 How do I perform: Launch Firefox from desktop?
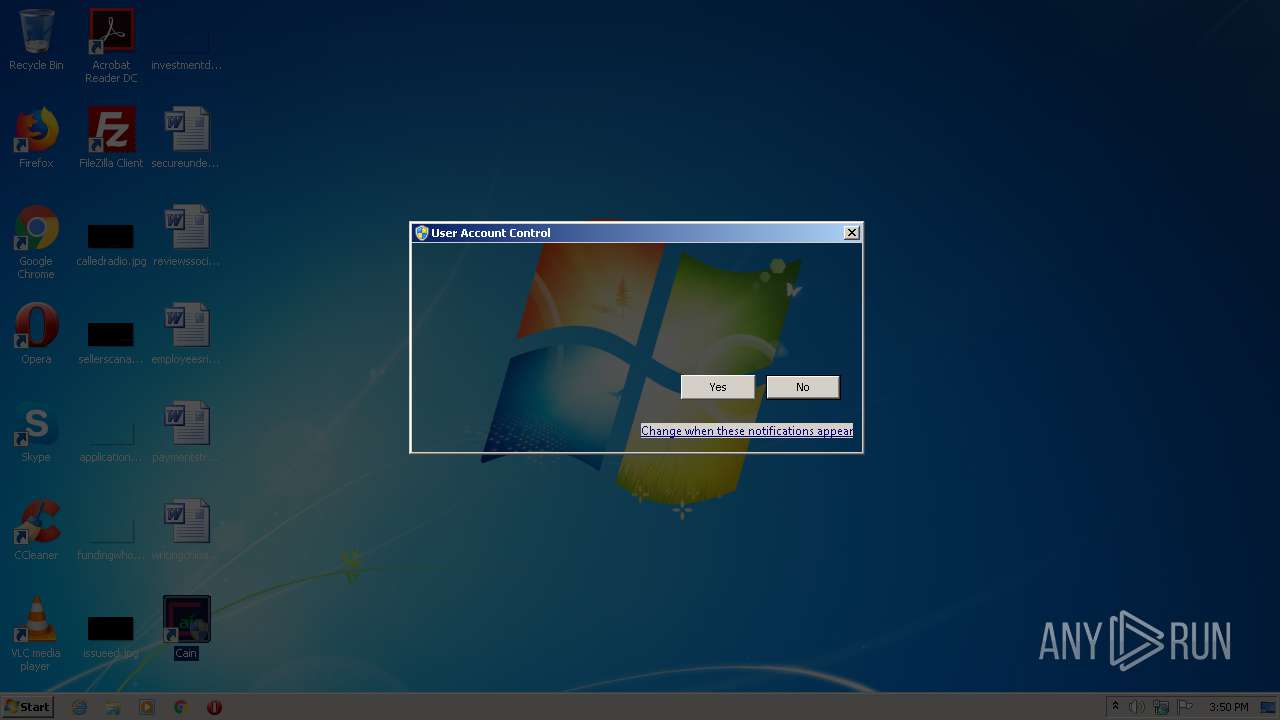(x=36, y=138)
